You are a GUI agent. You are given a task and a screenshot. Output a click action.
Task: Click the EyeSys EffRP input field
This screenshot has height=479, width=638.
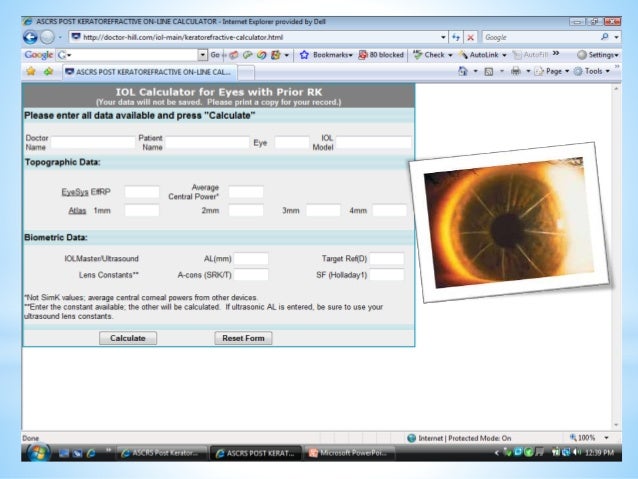pos(142,192)
